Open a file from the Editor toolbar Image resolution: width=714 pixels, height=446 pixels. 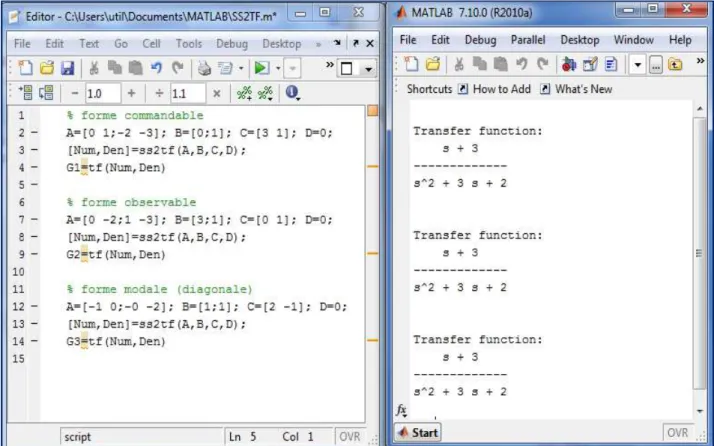pos(46,68)
